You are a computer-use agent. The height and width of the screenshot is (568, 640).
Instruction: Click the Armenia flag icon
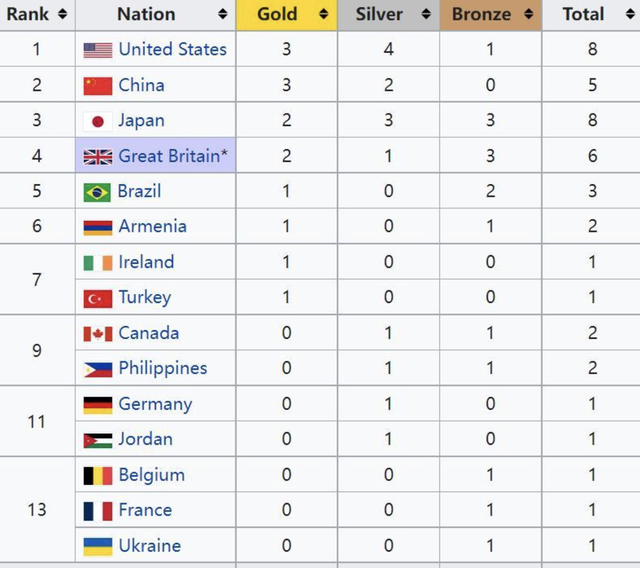coord(98,228)
